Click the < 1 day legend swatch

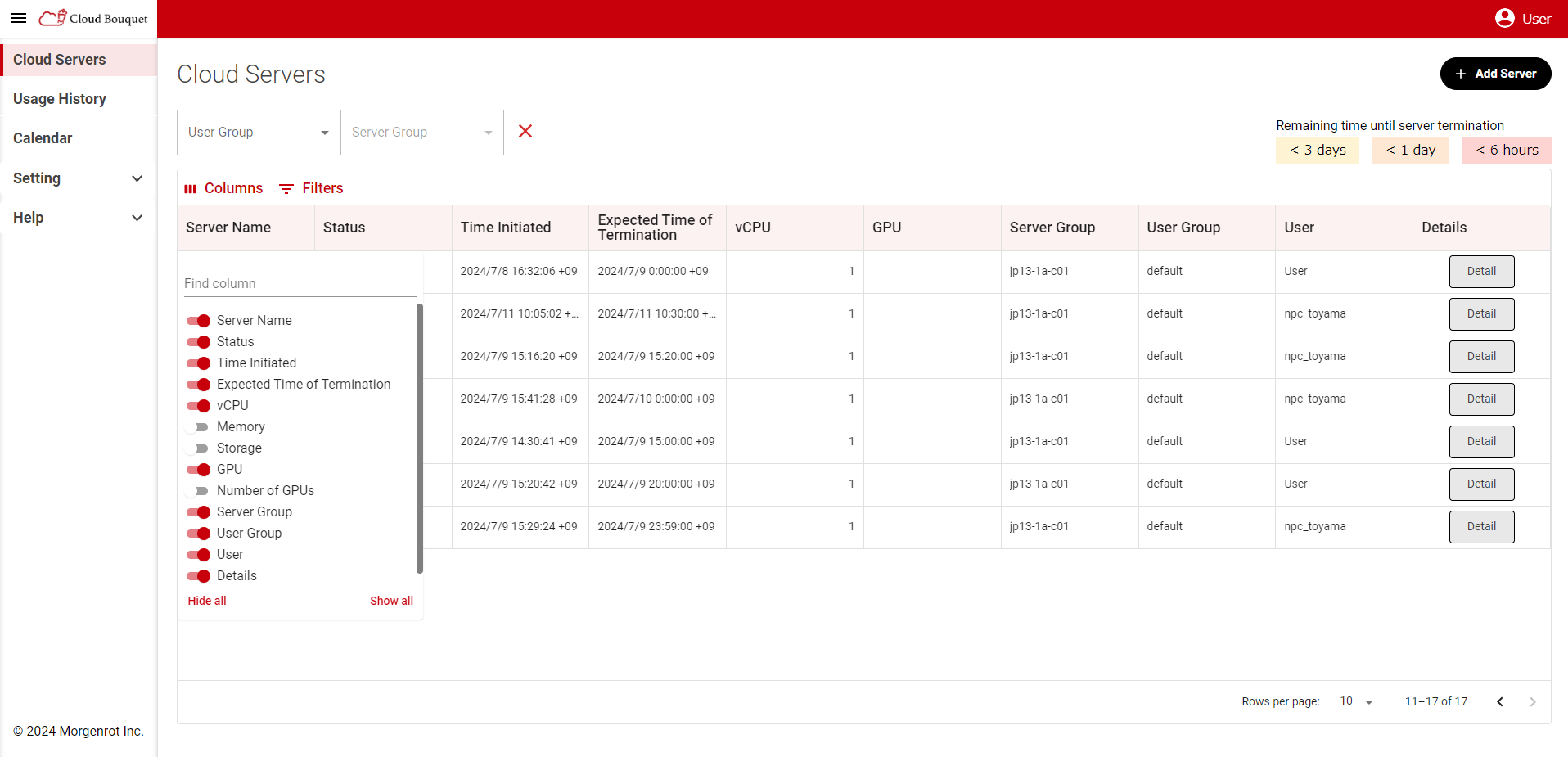point(1411,150)
